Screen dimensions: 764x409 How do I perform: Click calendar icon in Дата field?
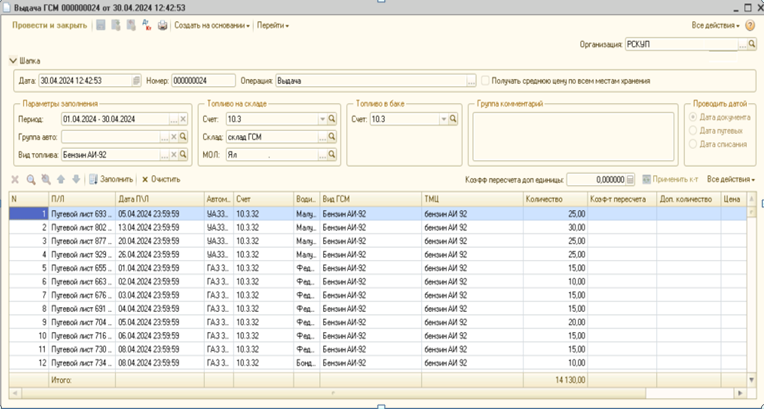[136, 81]
